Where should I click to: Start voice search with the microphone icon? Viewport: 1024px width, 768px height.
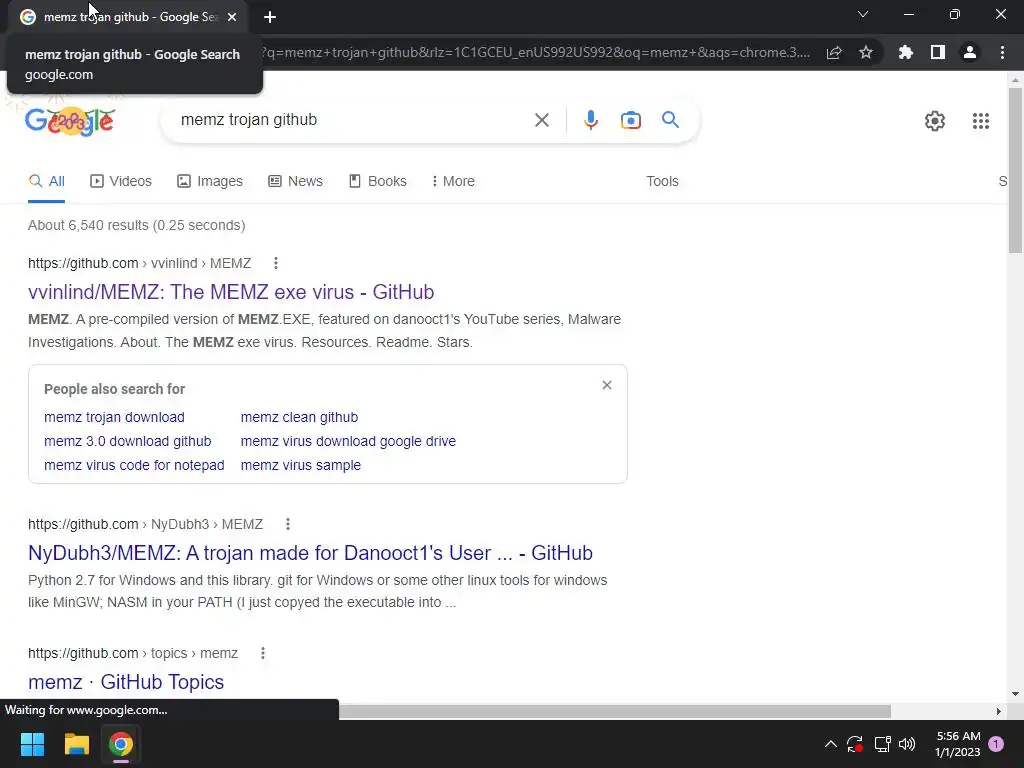pyautogui.click(x=590, y=120)
